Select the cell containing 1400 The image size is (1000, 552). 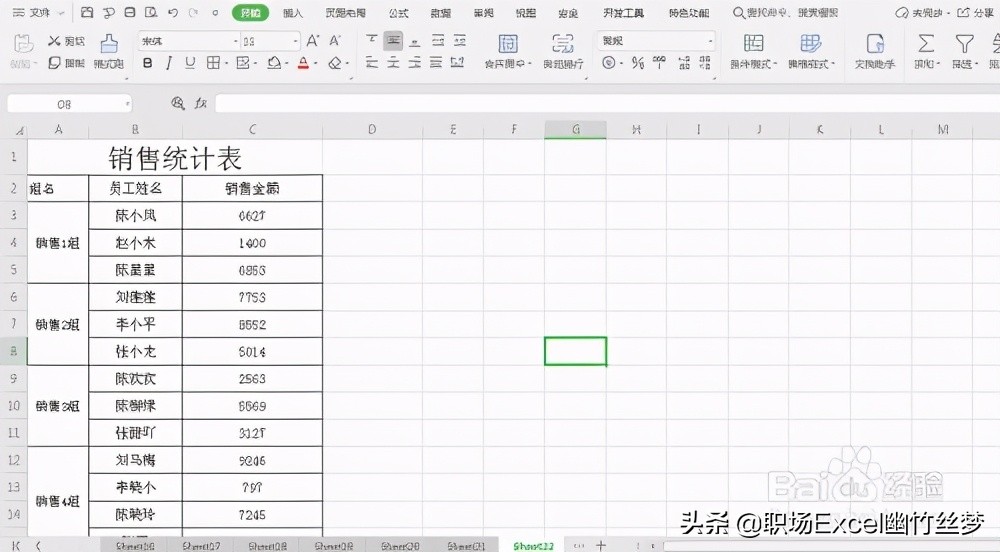pos(252,243)
